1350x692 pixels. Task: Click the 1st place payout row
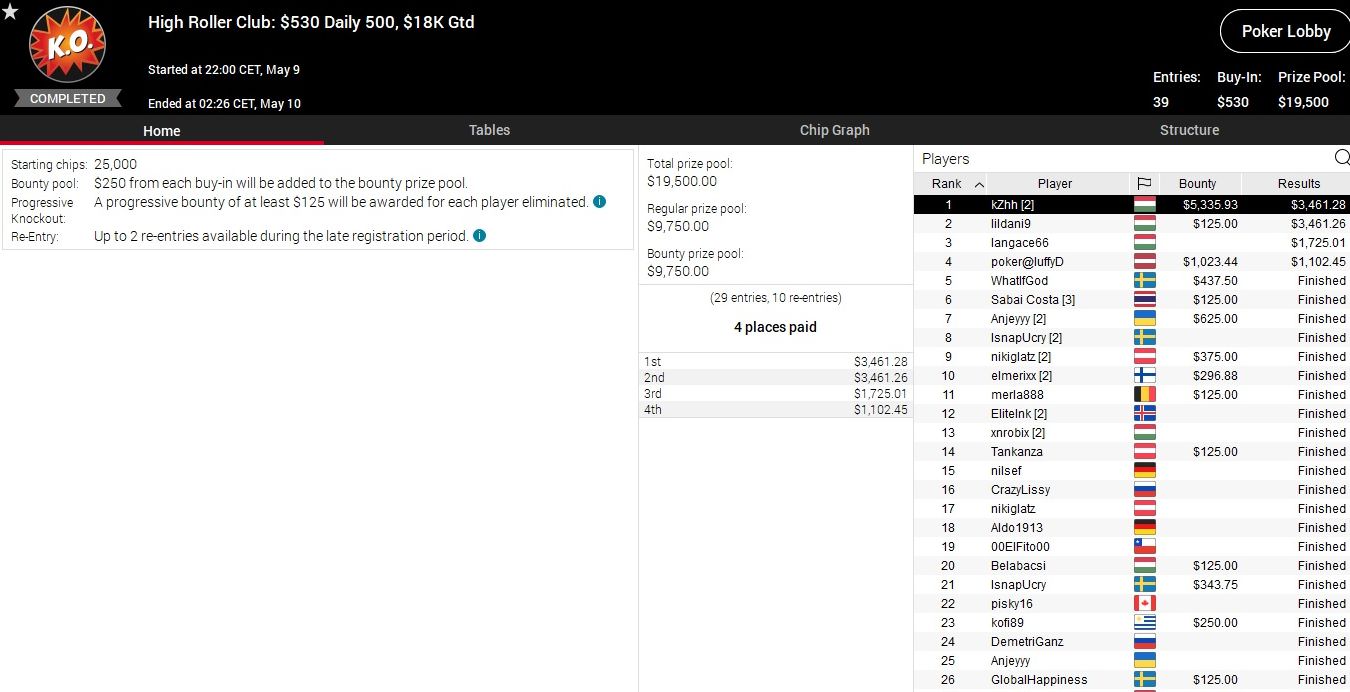(x=775, y=361)
